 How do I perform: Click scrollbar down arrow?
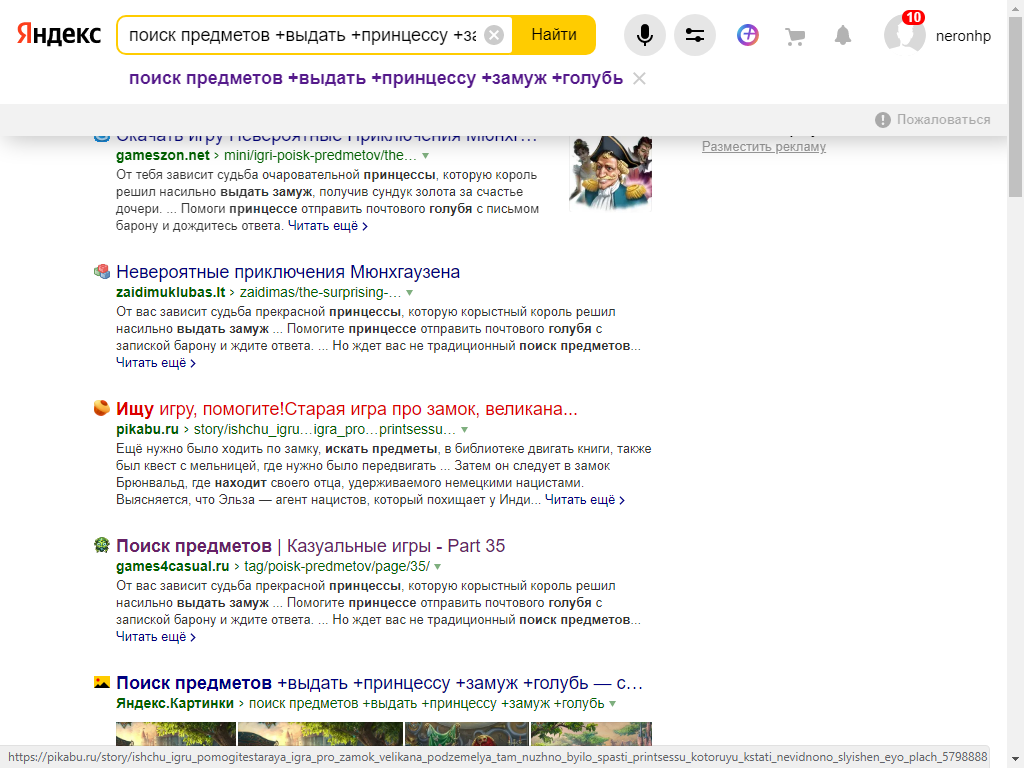(1016, 760)
